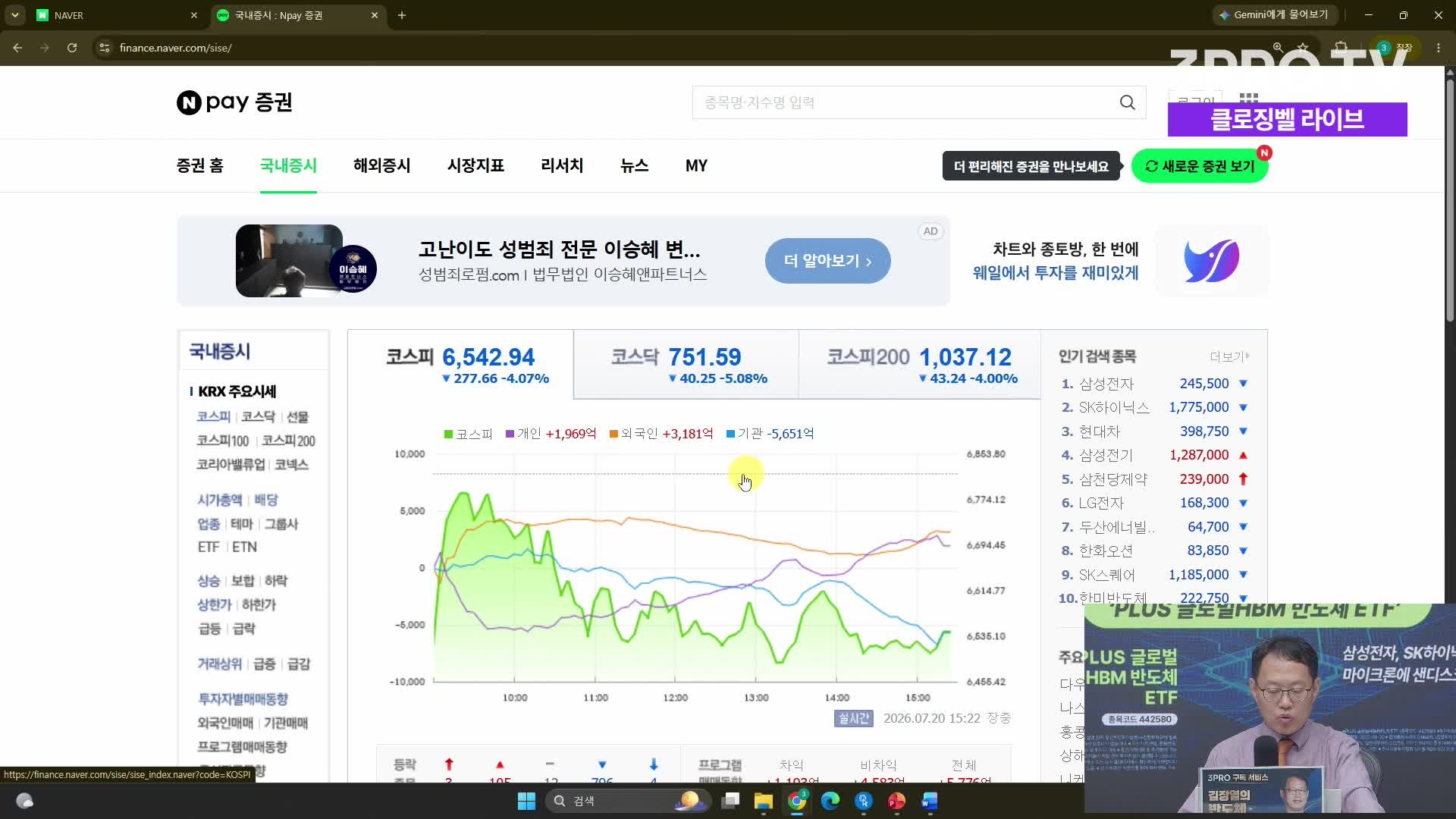Open the 시장지표 menu

coord(475,165)
